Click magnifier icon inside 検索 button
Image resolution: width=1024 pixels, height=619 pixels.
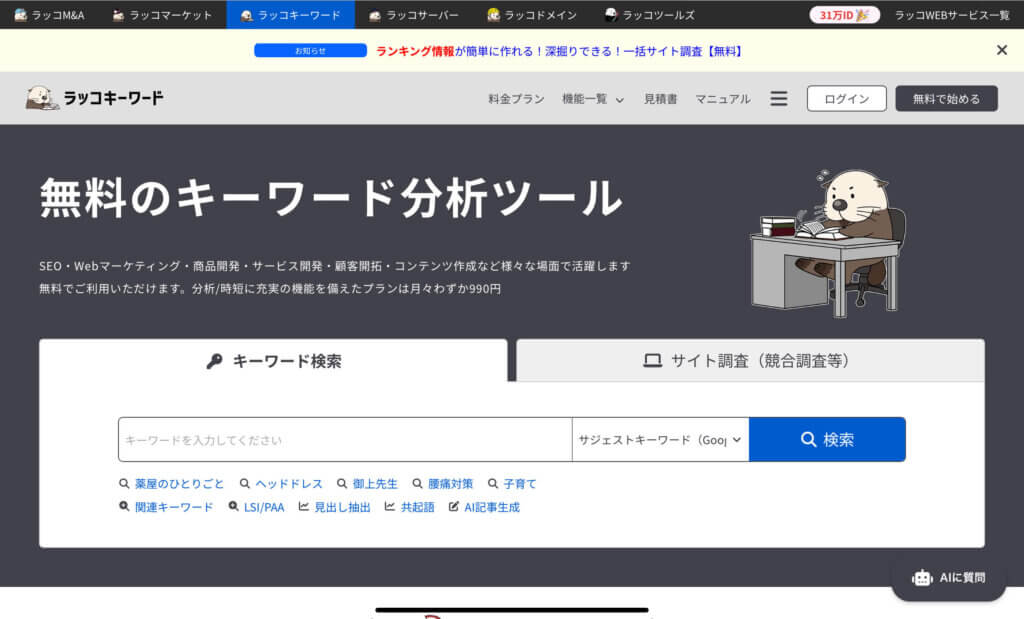[x=808, y=439]
